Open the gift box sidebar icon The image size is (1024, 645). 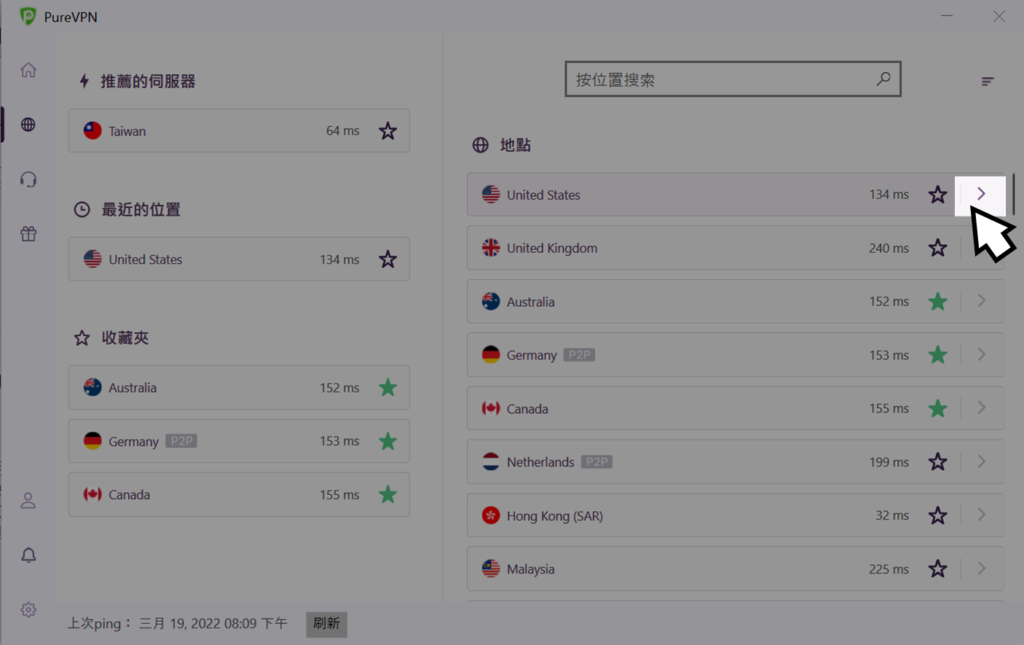[x=28, y=234]
